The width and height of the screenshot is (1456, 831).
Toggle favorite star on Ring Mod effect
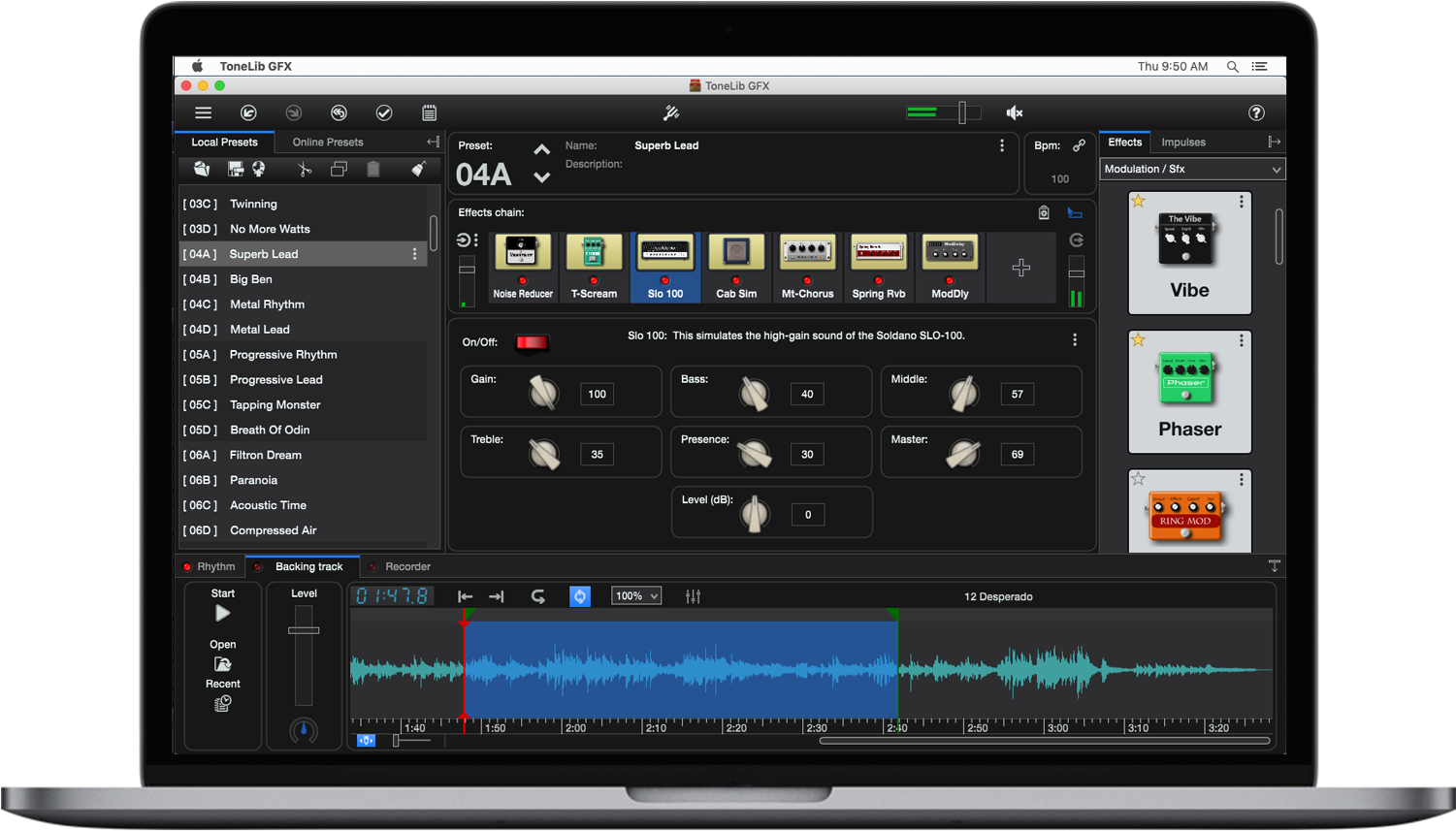(1139, 479)
